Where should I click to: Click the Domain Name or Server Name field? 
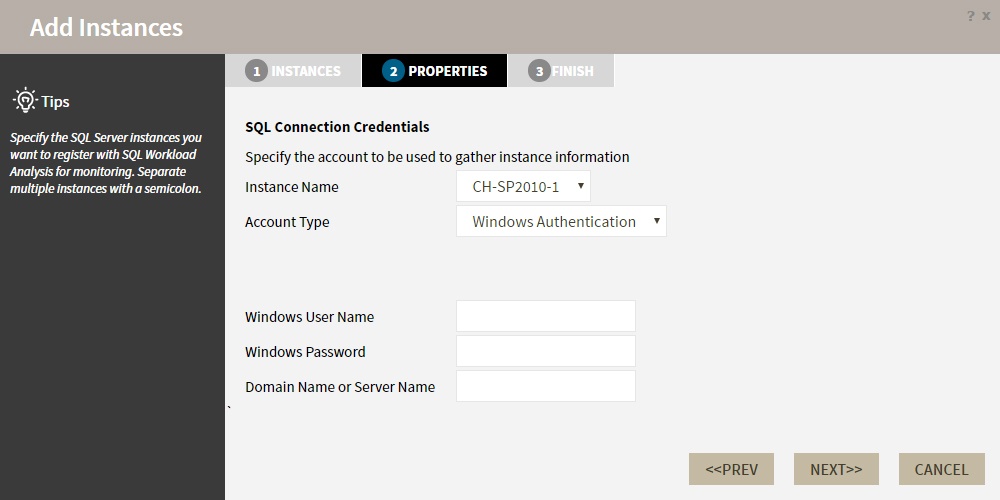[x=546, y=386]
